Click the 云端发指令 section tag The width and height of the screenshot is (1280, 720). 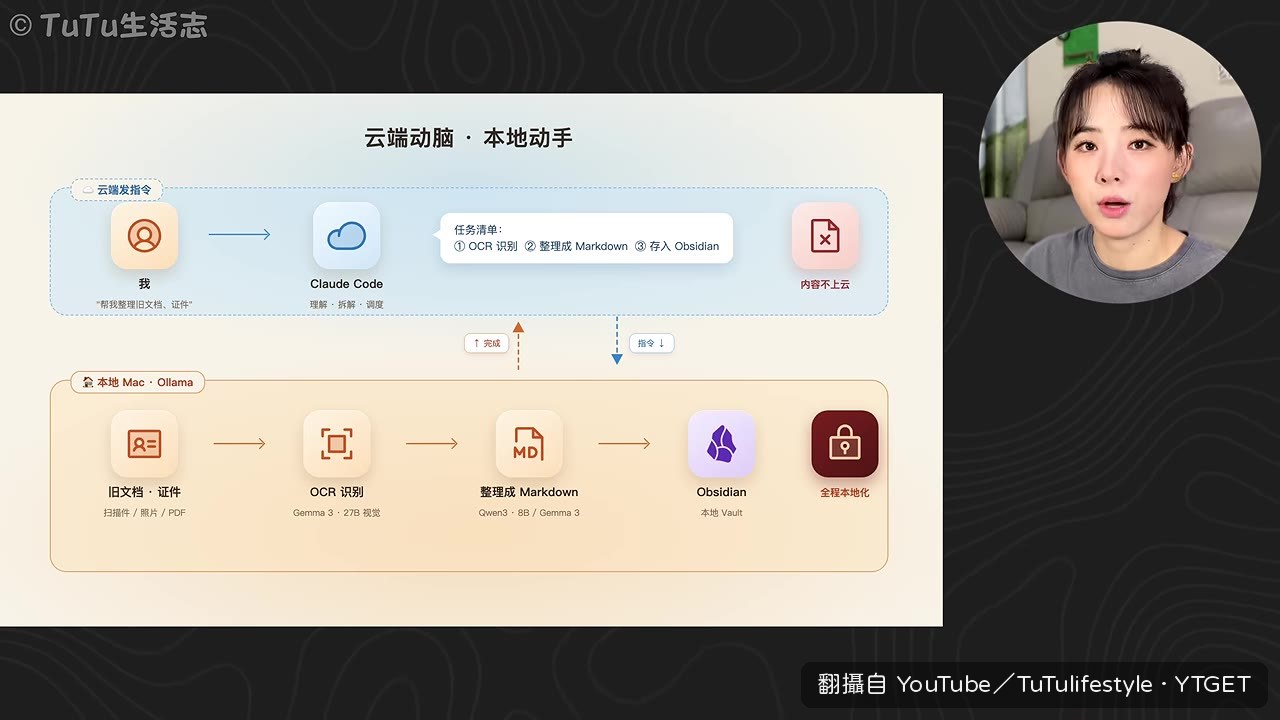(x=117, y=189)
